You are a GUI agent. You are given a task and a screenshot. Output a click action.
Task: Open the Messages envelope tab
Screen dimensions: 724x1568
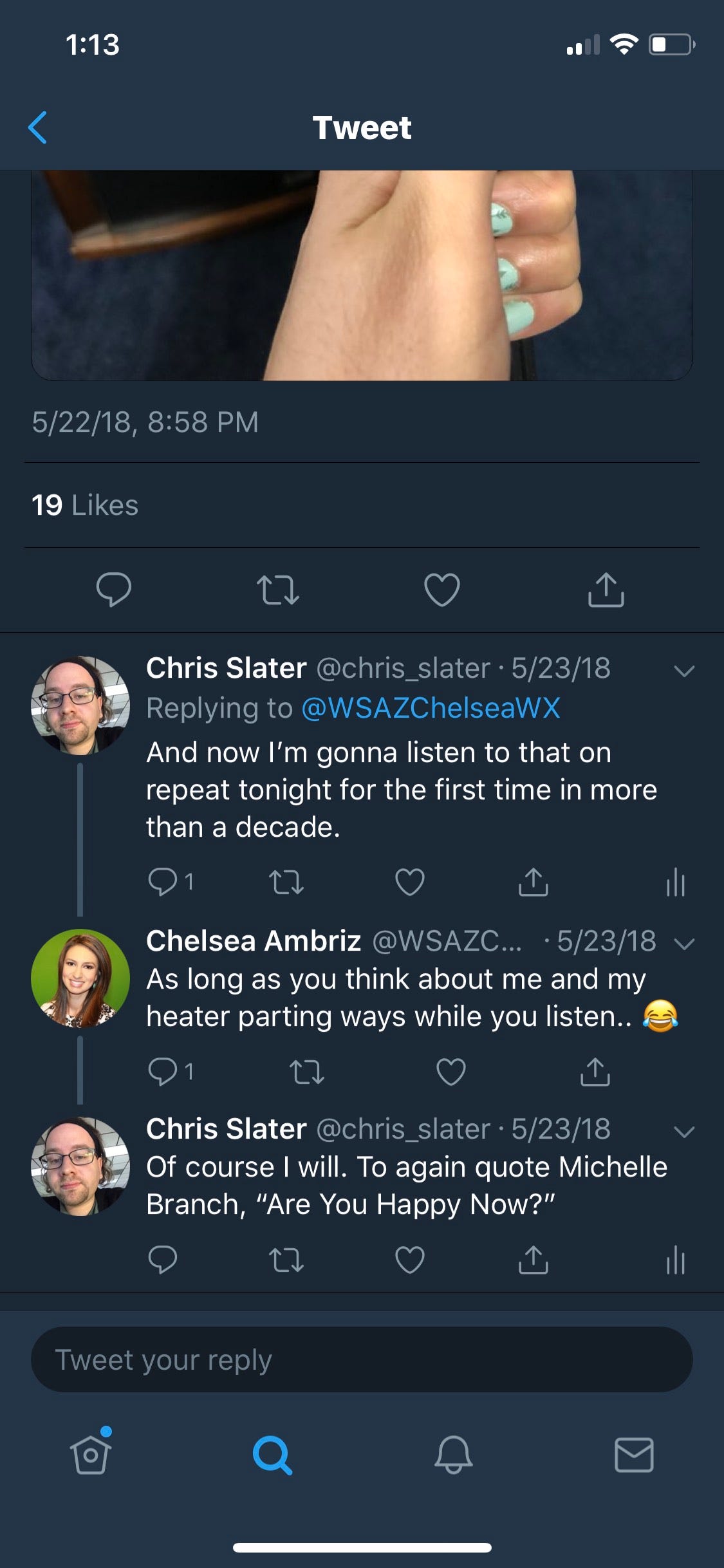(634, 1455)
